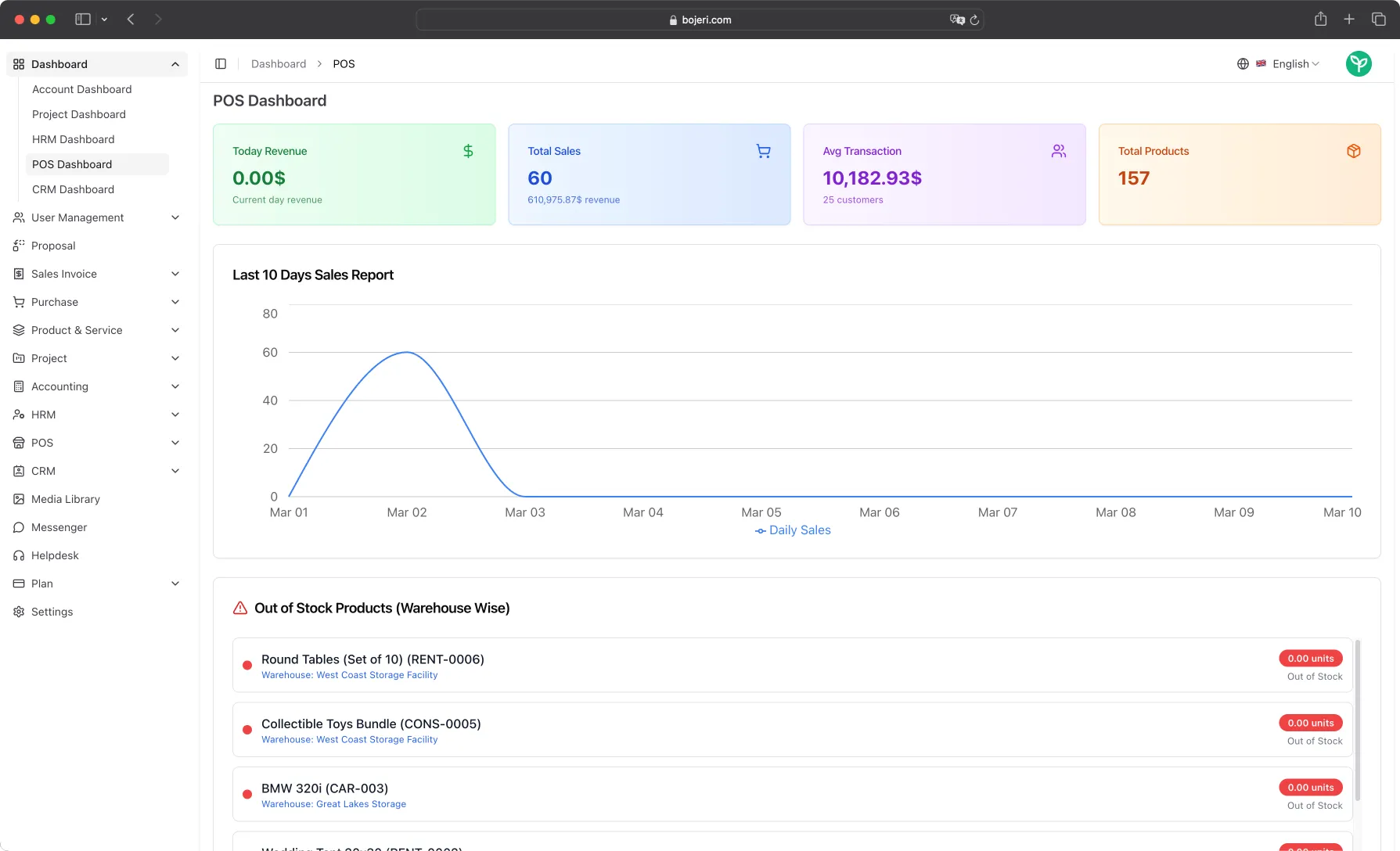
Task: Open the Warehouse: Great Lakes Storage link
Action: click(x=334, y=803)
